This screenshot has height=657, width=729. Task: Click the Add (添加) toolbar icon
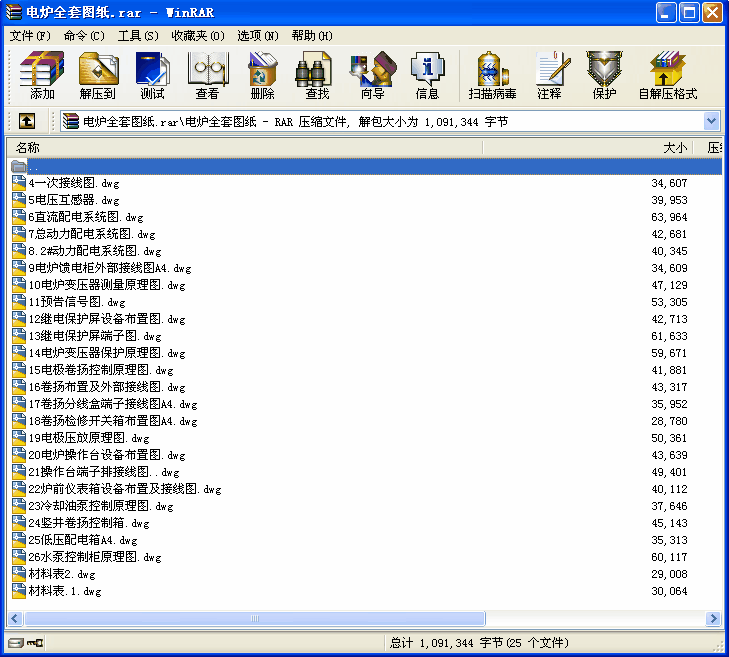[42, 75]
